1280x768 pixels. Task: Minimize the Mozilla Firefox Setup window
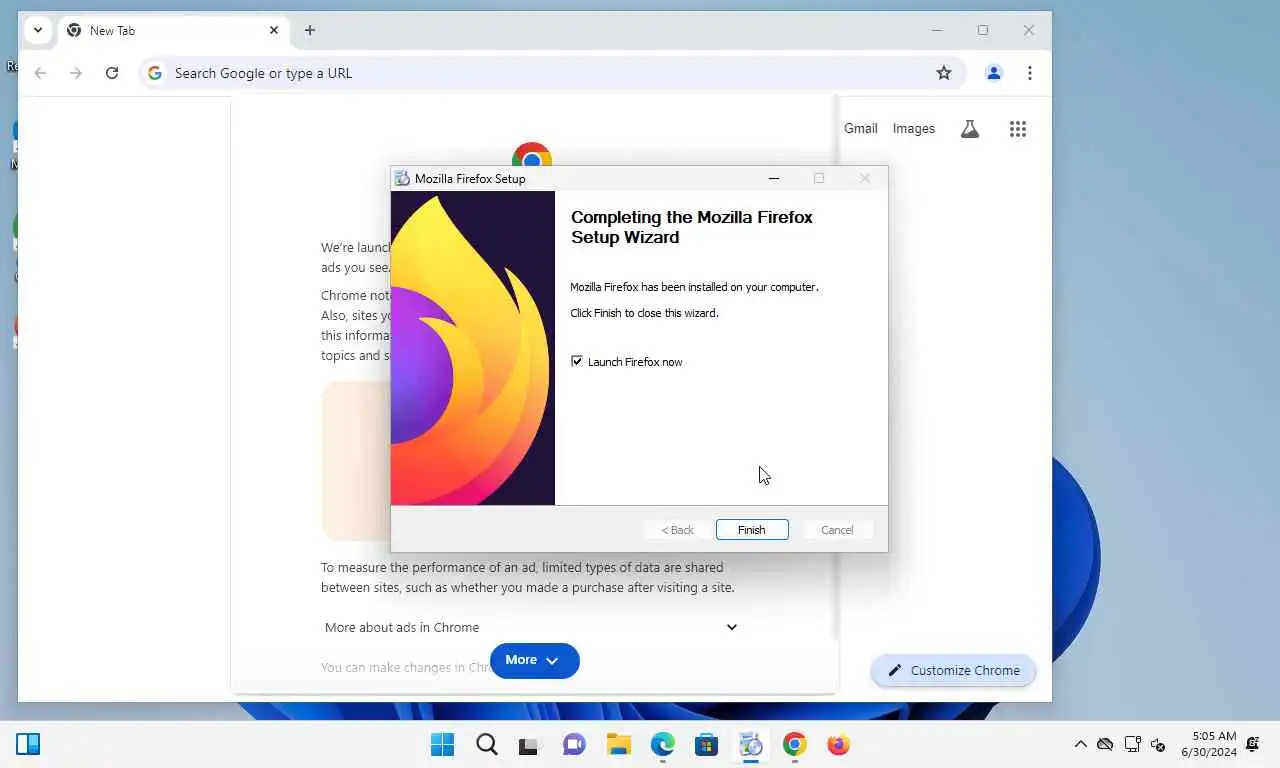pos(773,179)
